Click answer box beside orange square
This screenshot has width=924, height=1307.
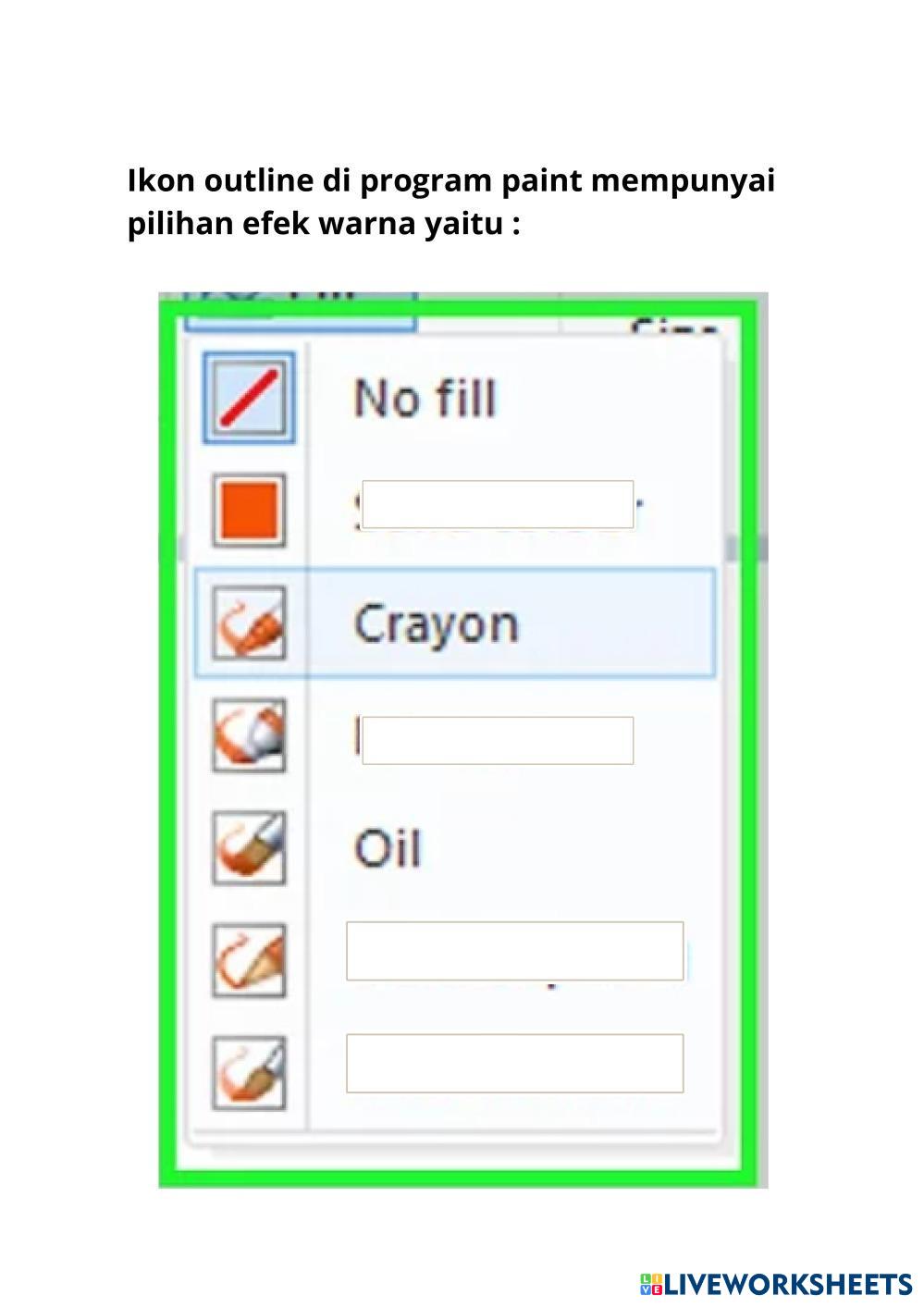(x=498, y=505)
